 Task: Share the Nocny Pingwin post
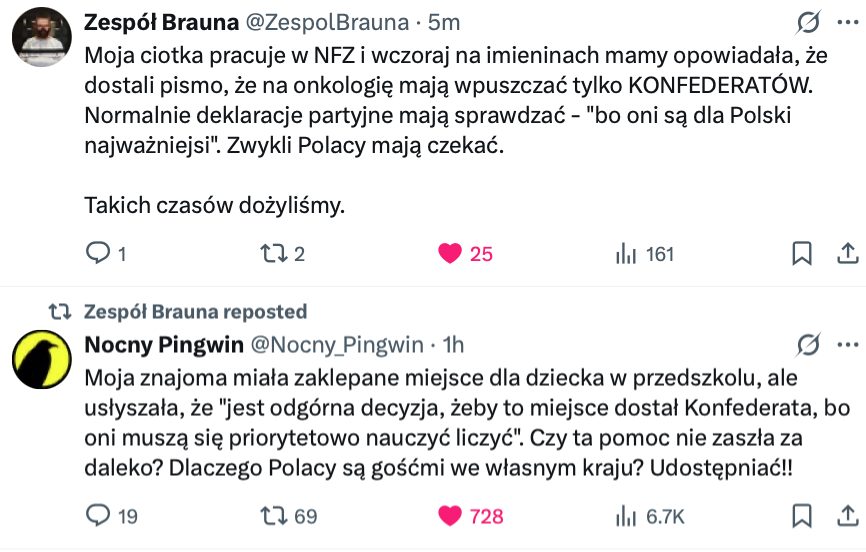[x=846, y=516]
